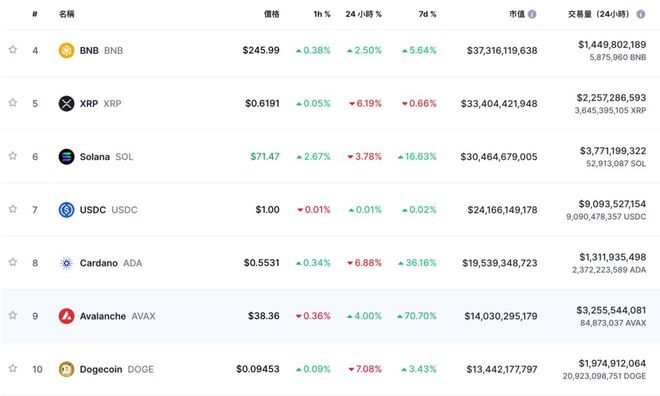
Task: Open the Dogecoin coin page link
Action: point(117,369)
